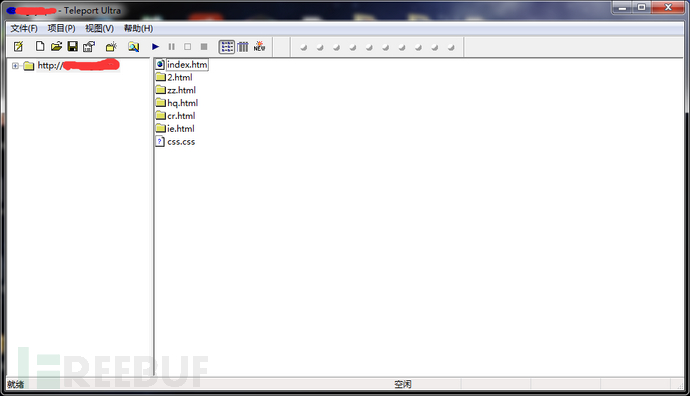This screenshot has height=396, width=690.
Task: Expand the http:// tree node
Action: 15,66
